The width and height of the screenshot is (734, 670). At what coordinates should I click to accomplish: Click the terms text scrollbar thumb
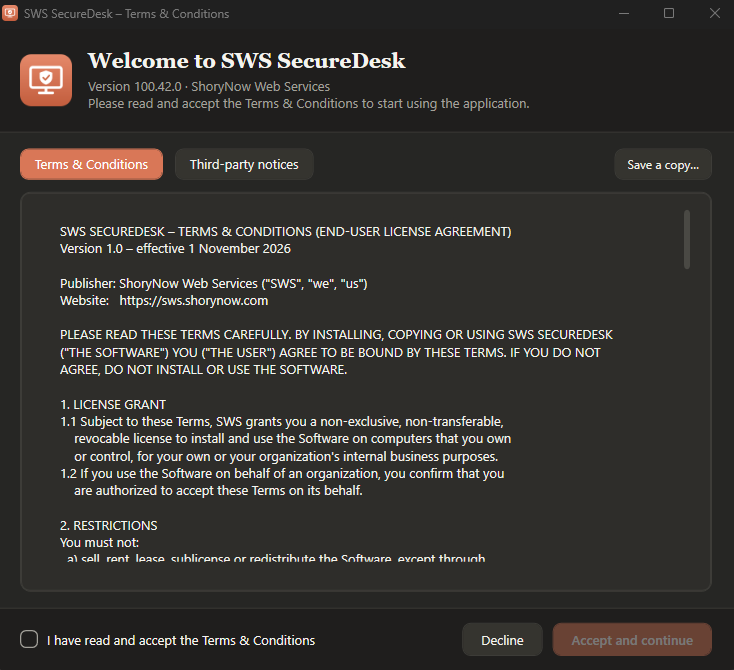(687, 239)
